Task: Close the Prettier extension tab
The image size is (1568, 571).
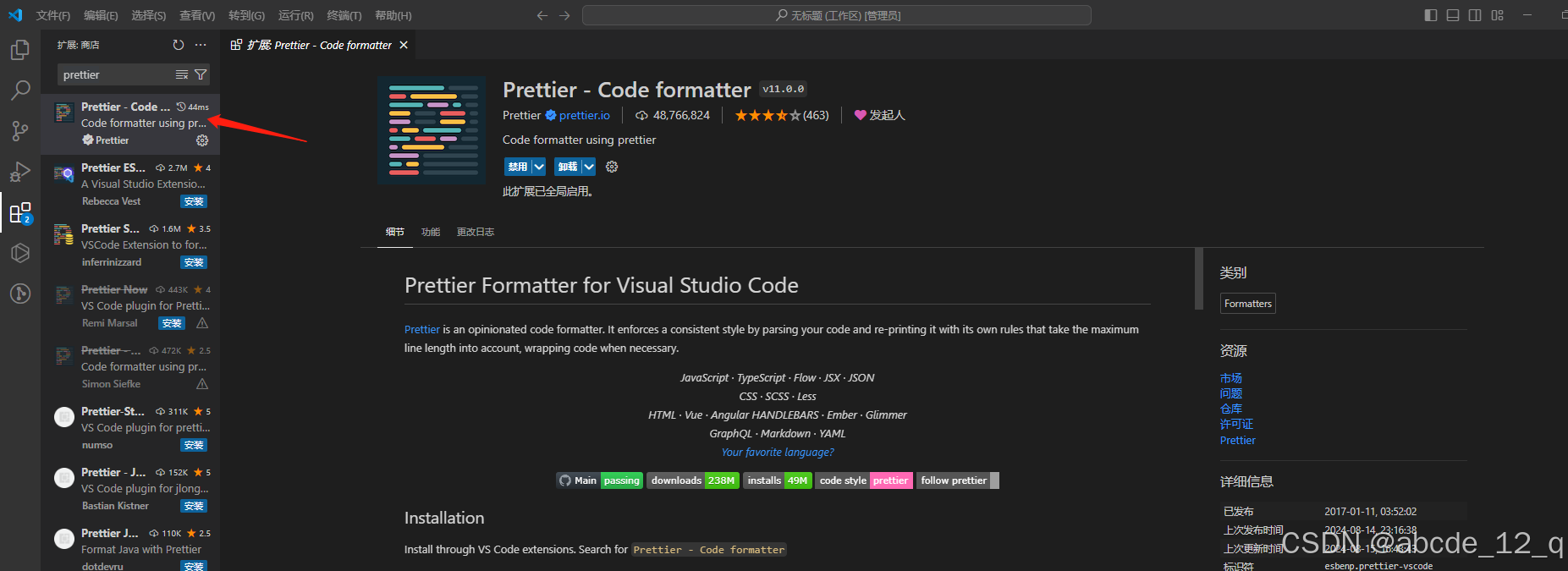Action: (404, 45)
